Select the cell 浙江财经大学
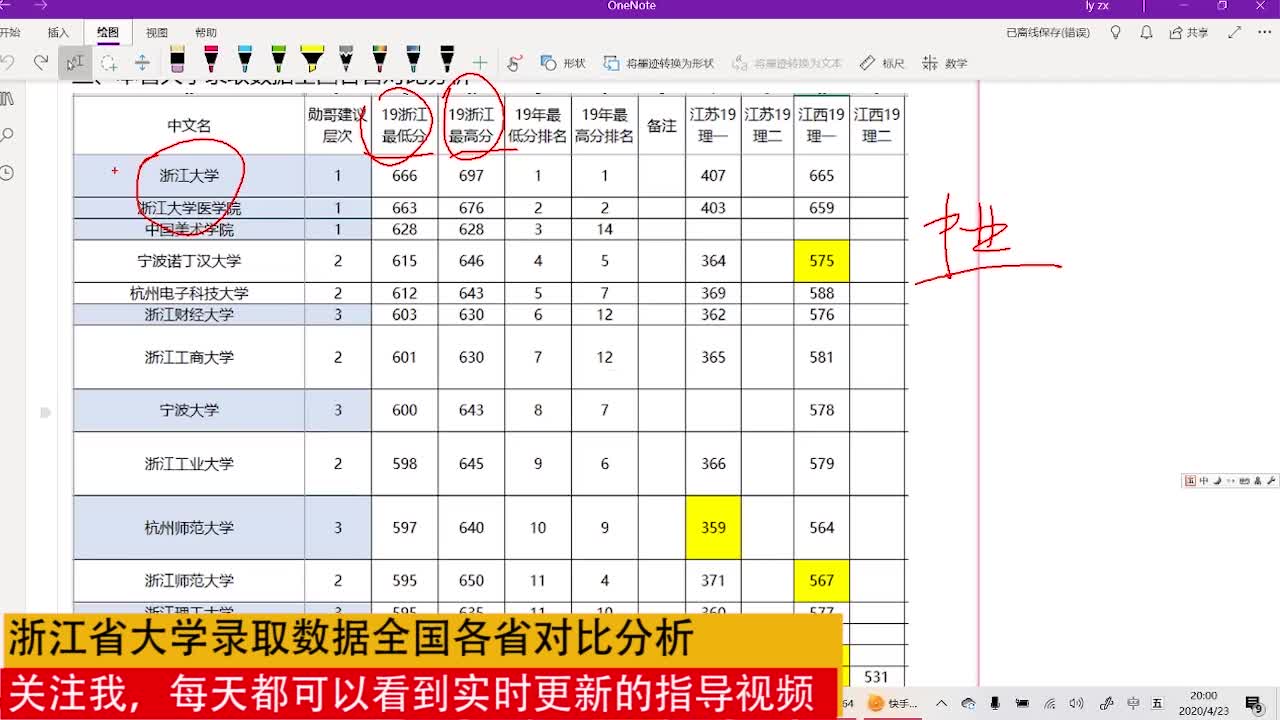The width and height of the screenshot is (1280, 720). [189, 314]
